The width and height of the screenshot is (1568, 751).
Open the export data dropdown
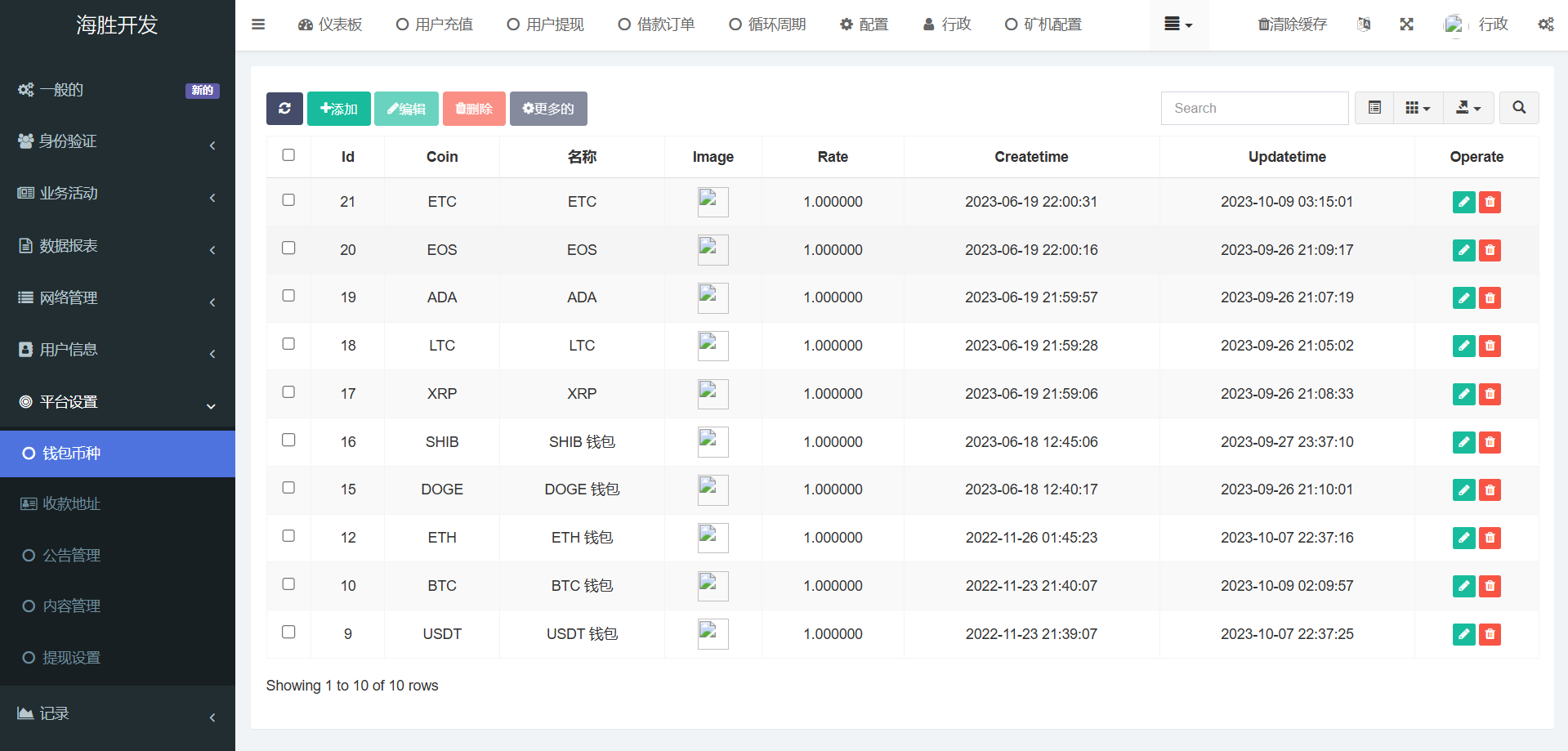[1468, 108]
